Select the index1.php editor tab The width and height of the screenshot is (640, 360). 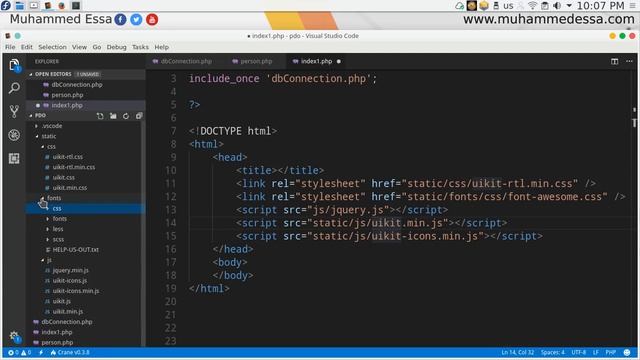(x=317, y=61)
